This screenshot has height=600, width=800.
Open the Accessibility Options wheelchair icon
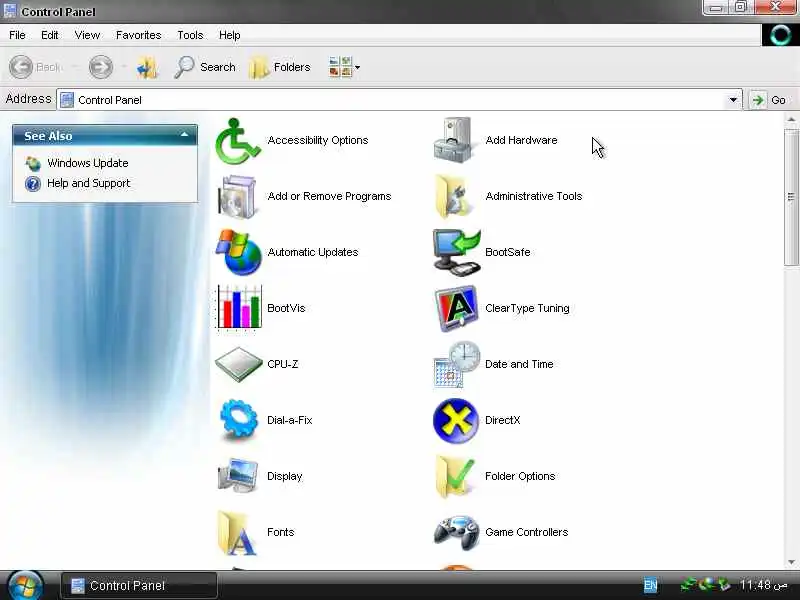(238, 141)
